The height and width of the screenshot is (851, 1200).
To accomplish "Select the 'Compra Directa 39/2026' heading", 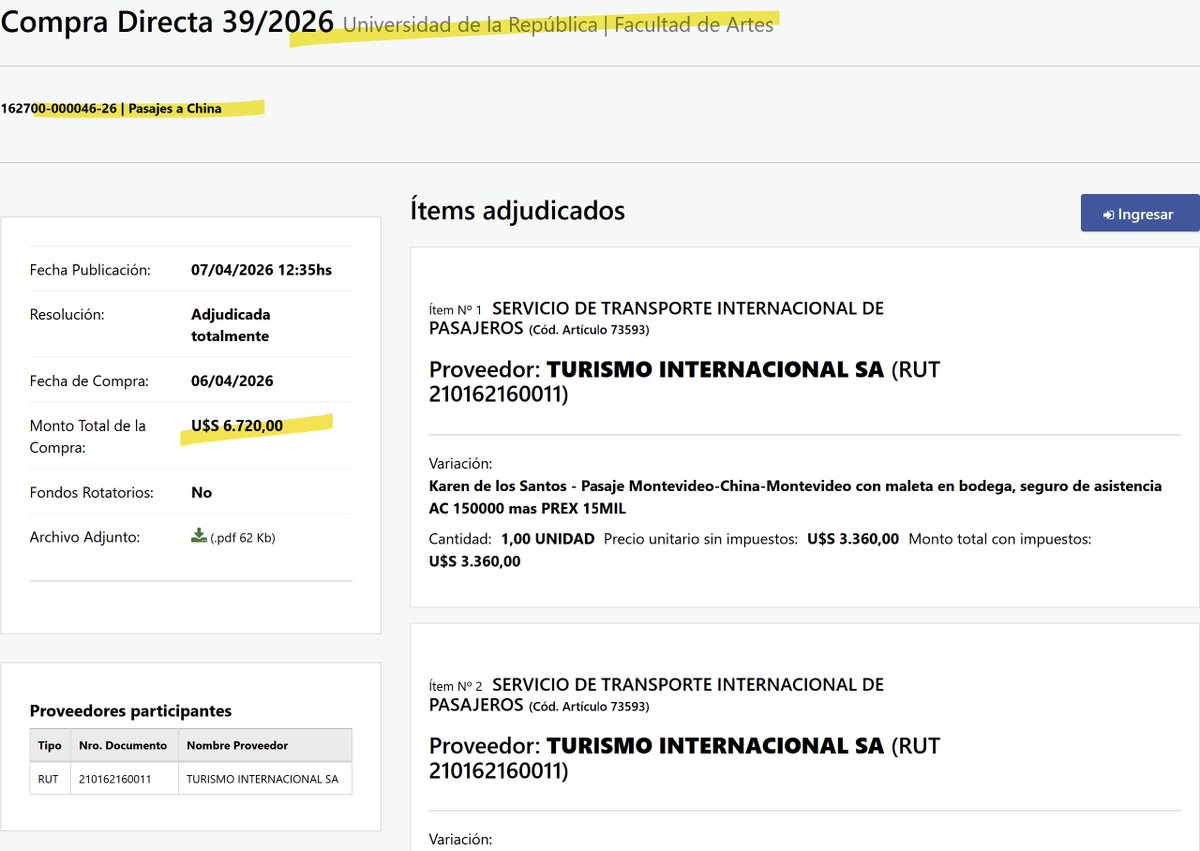I will click(x=167, y=22).
